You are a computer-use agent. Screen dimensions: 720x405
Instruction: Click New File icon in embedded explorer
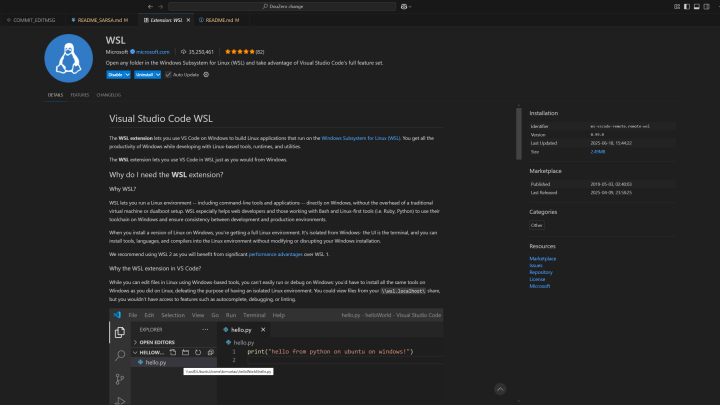click(173, 353)
